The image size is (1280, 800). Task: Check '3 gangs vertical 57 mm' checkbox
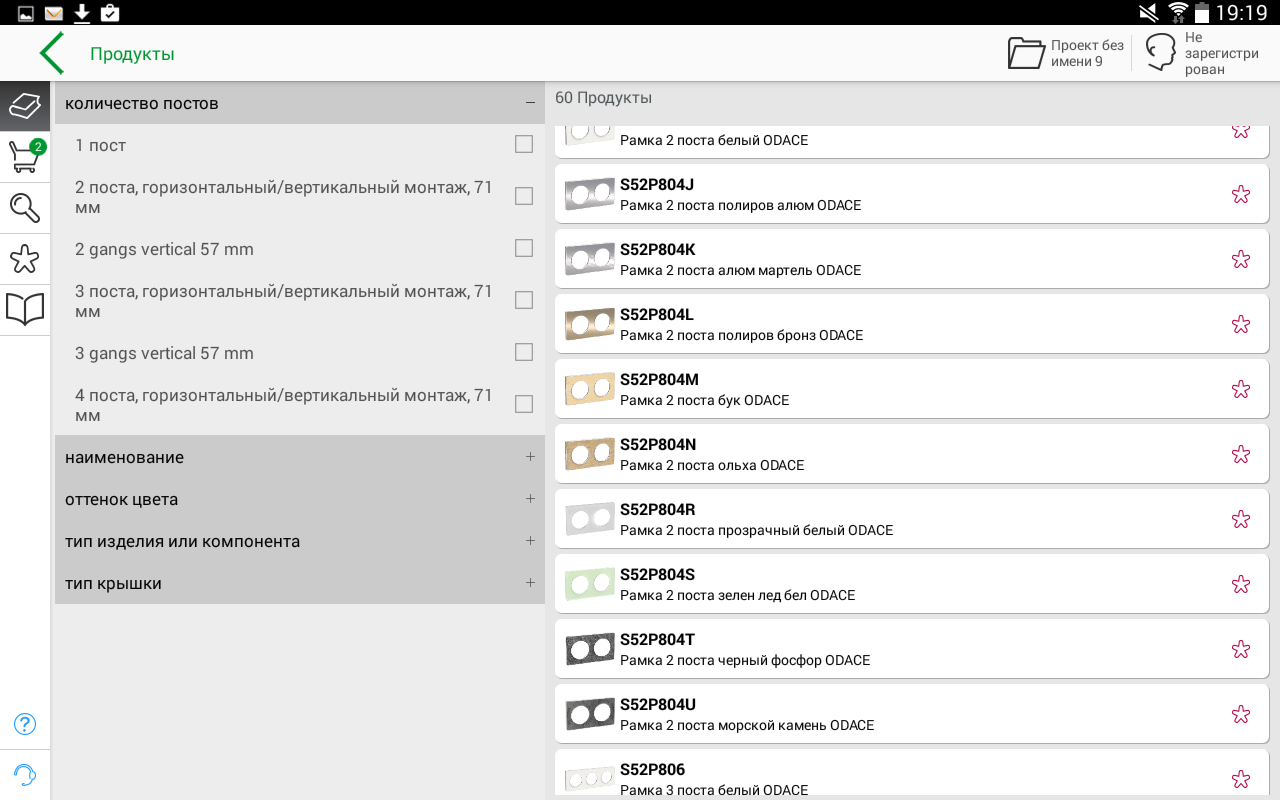click(524, 352)
